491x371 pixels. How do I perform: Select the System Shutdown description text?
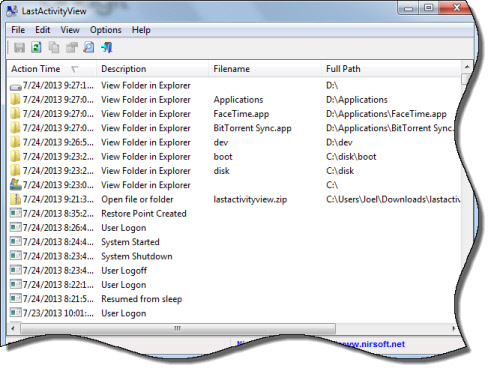tap(137, 256)
